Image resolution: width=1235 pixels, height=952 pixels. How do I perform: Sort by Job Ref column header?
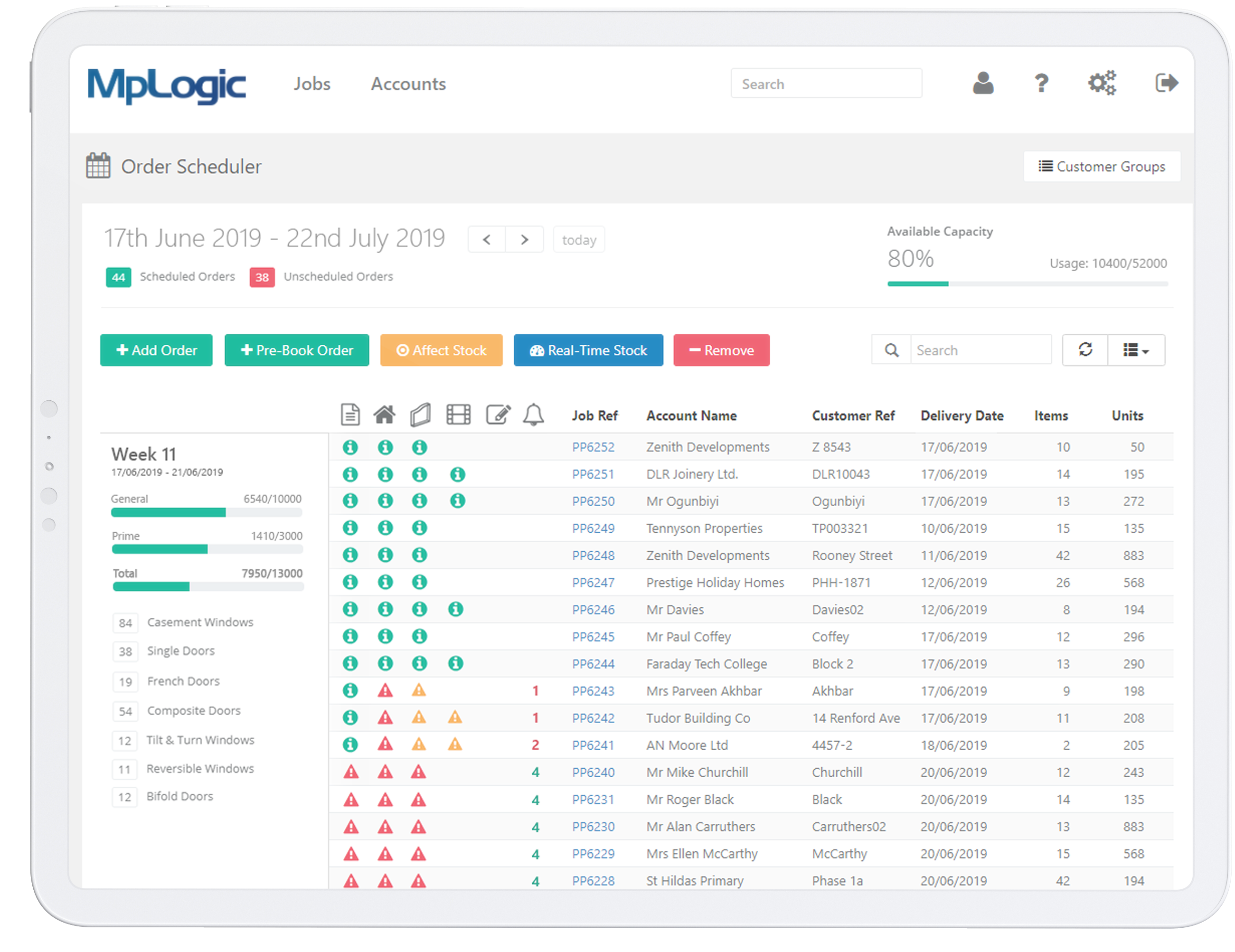595,415
